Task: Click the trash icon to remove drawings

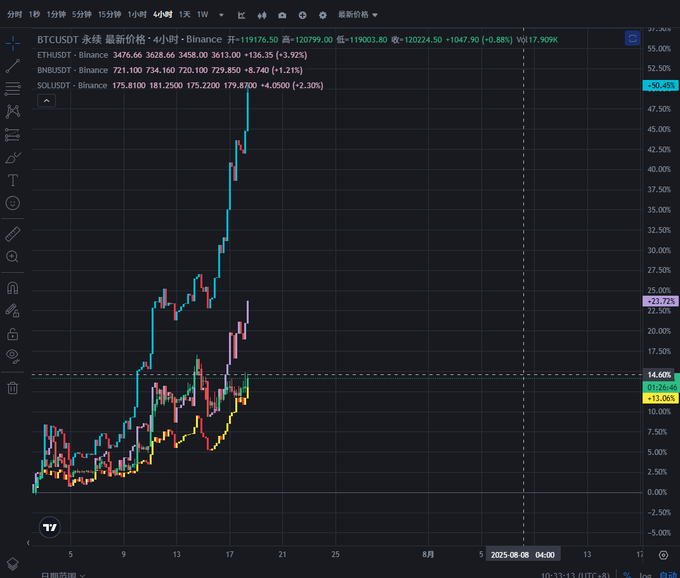Action: 13,388
